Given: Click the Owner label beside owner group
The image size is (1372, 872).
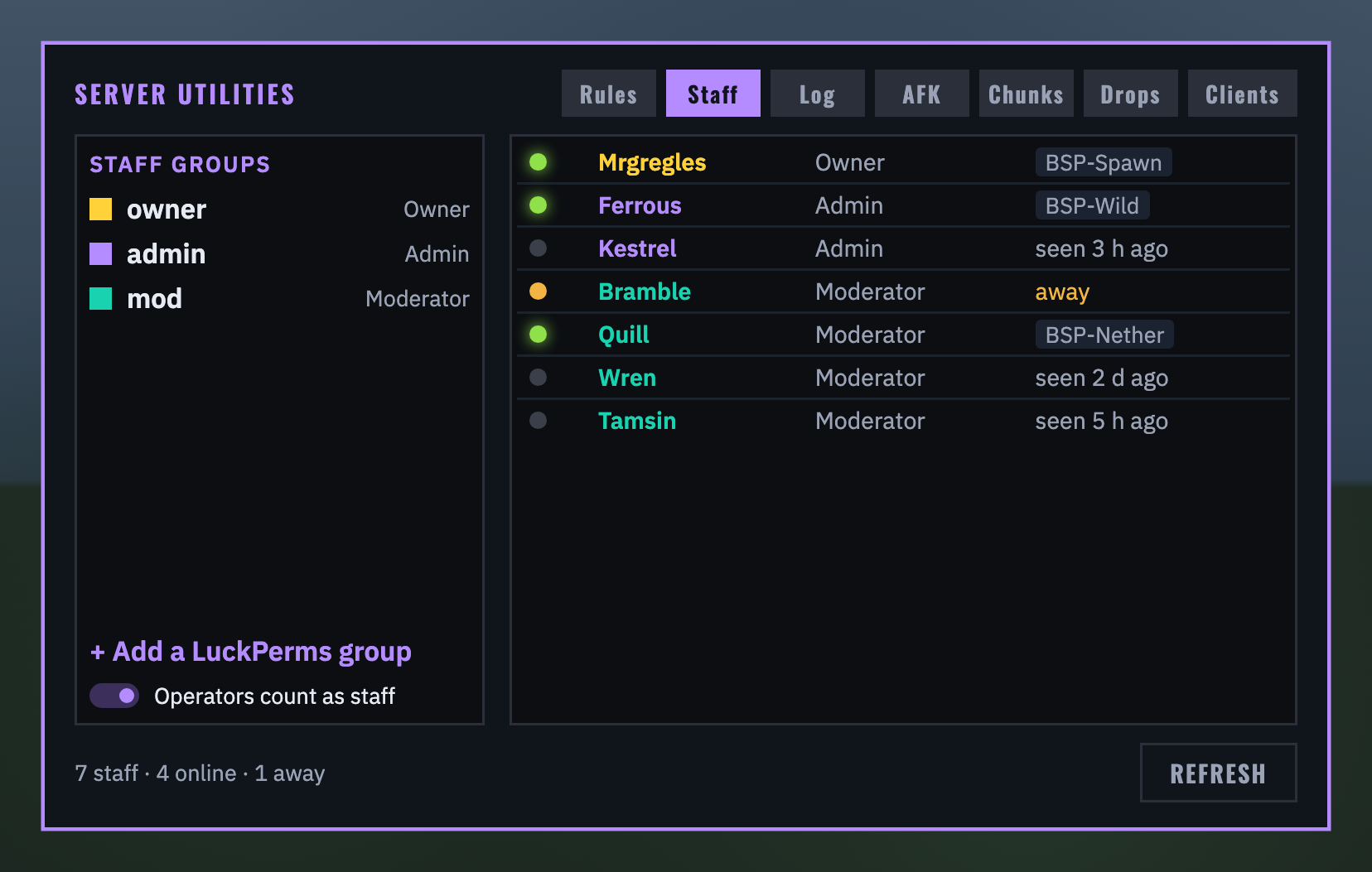Looking at the screenshot, I should 437,210.
